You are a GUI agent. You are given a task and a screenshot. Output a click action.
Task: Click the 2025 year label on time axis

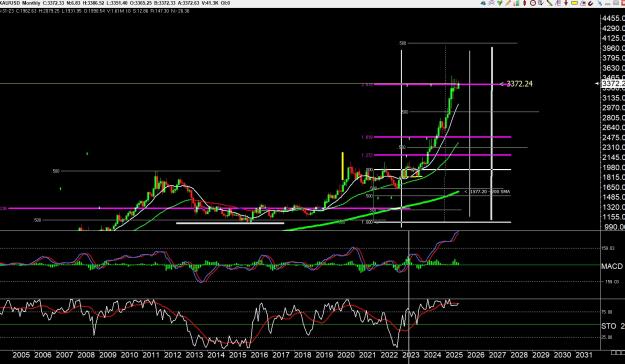pos(454,355)
